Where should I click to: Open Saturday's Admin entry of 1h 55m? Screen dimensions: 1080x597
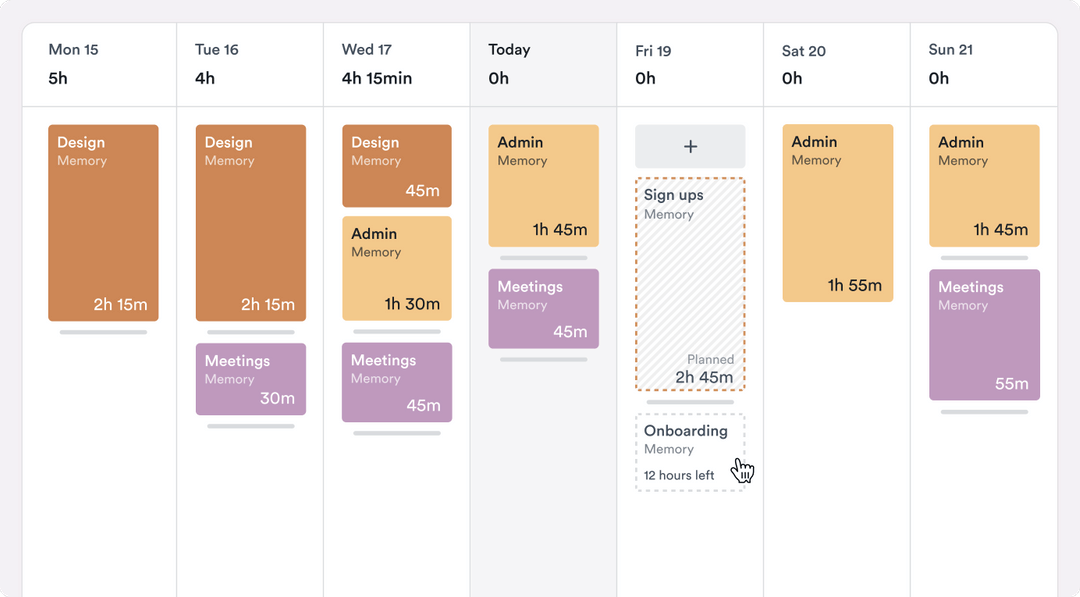click(x=837, y=212)
